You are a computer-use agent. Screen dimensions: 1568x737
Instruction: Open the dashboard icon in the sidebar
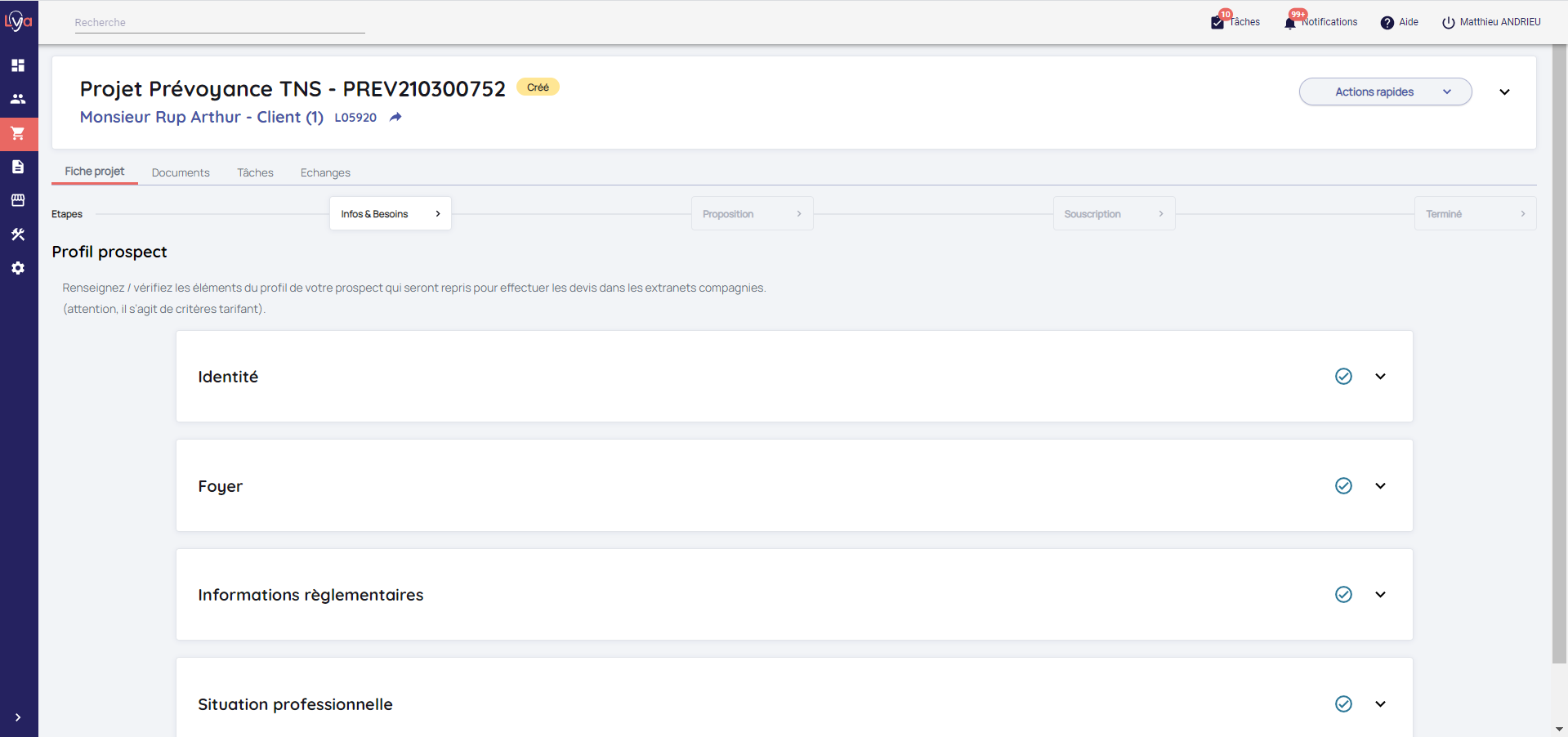[18, 65]
